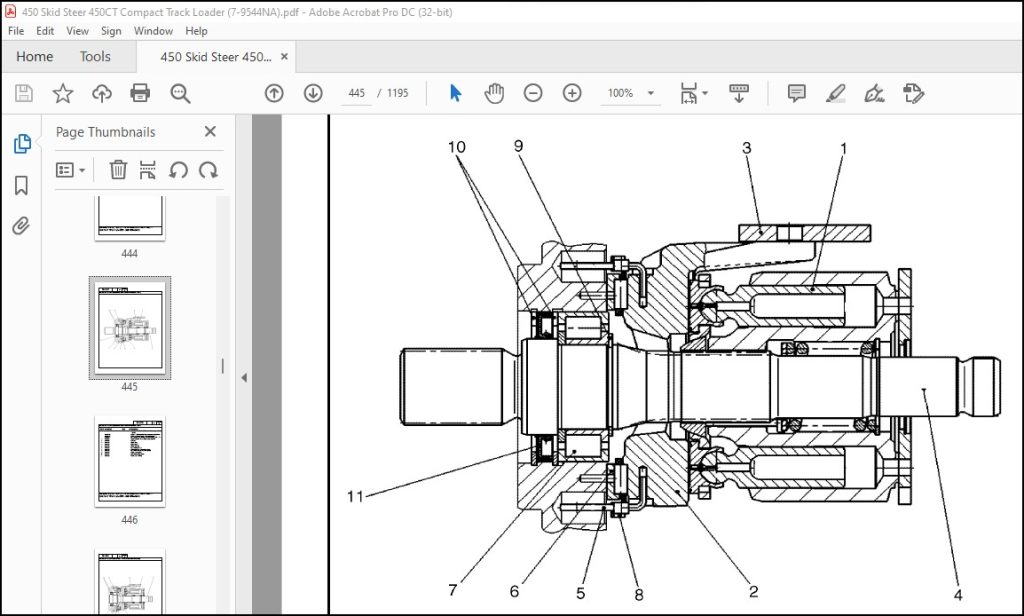Add a sticky note comment
1024x616 pixels.
pos(797,93)
